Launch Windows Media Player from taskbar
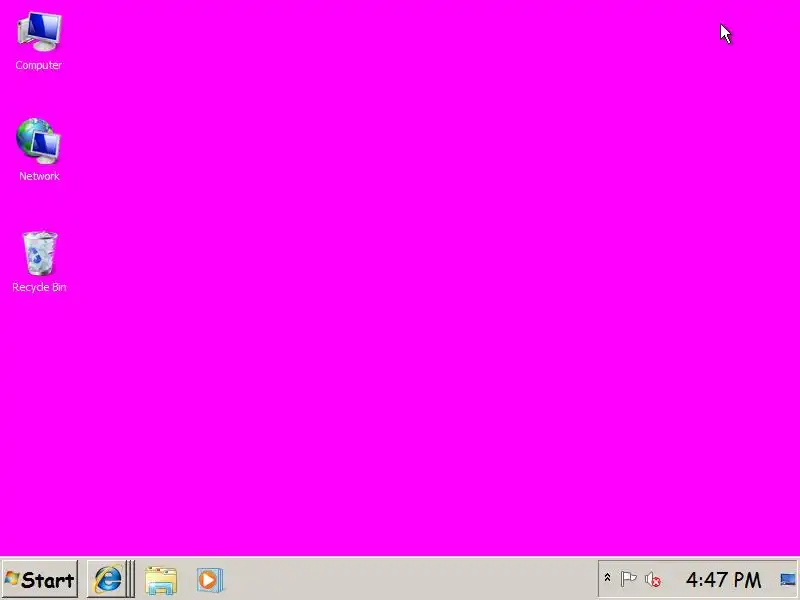 point(209,580)
